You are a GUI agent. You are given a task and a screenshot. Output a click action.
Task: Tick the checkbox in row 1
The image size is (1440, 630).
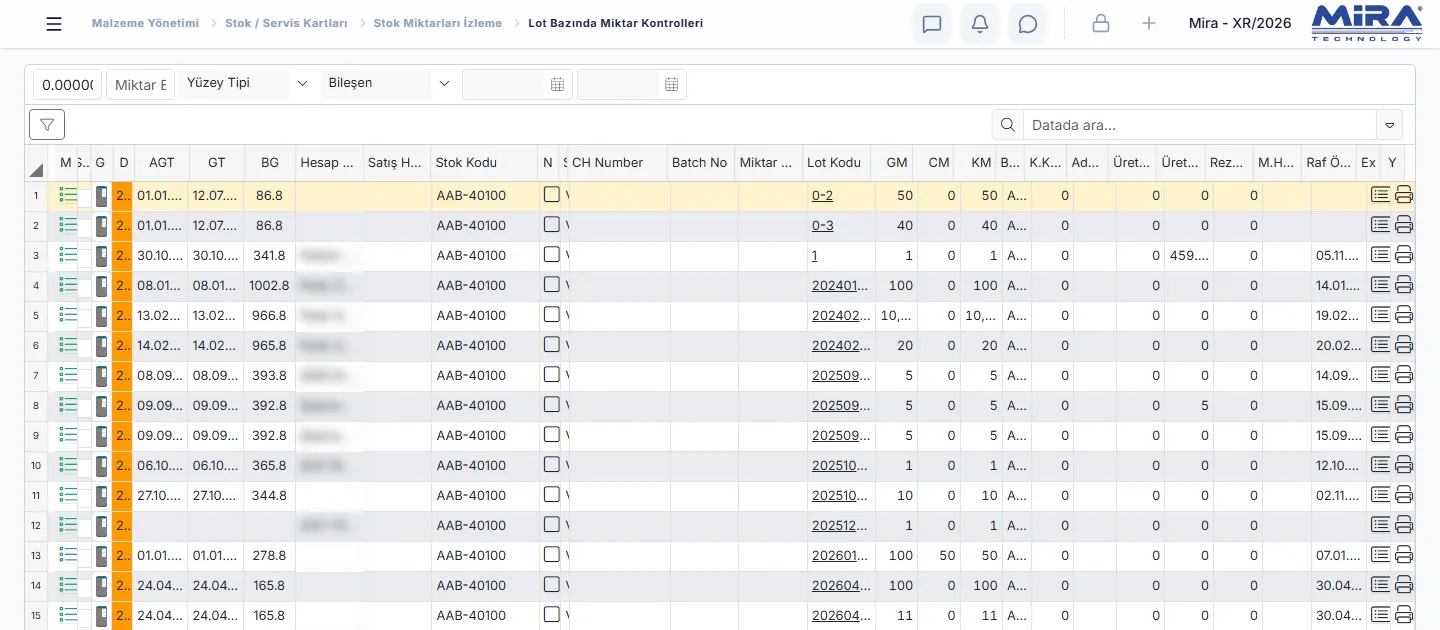click(x=552, y=195)
